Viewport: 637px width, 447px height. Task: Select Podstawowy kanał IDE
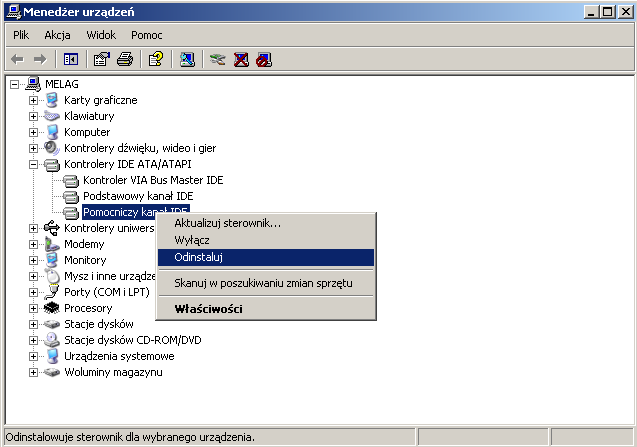[x=138, y=196]
